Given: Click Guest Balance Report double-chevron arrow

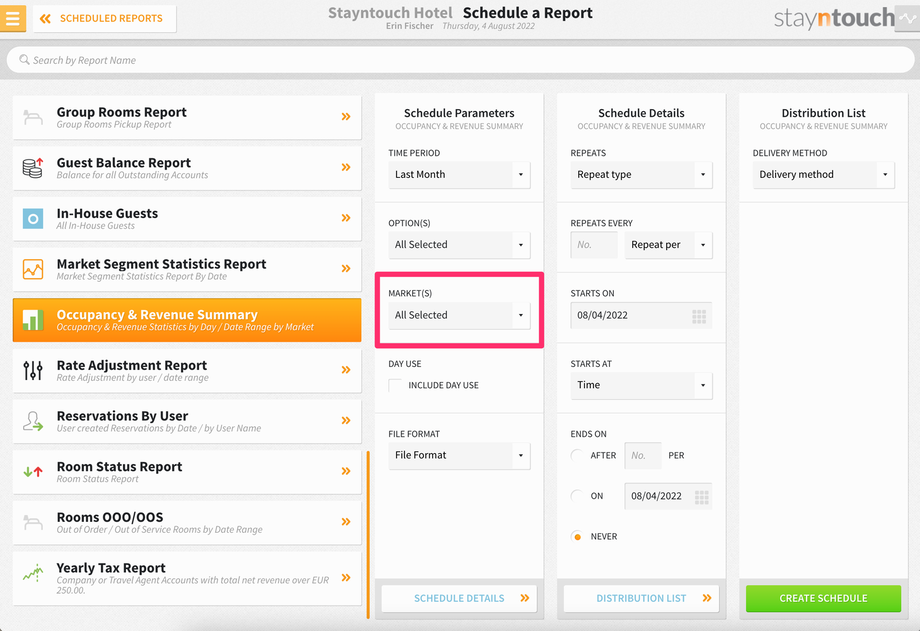Looking at the screenshot, I should click(346, 167).
